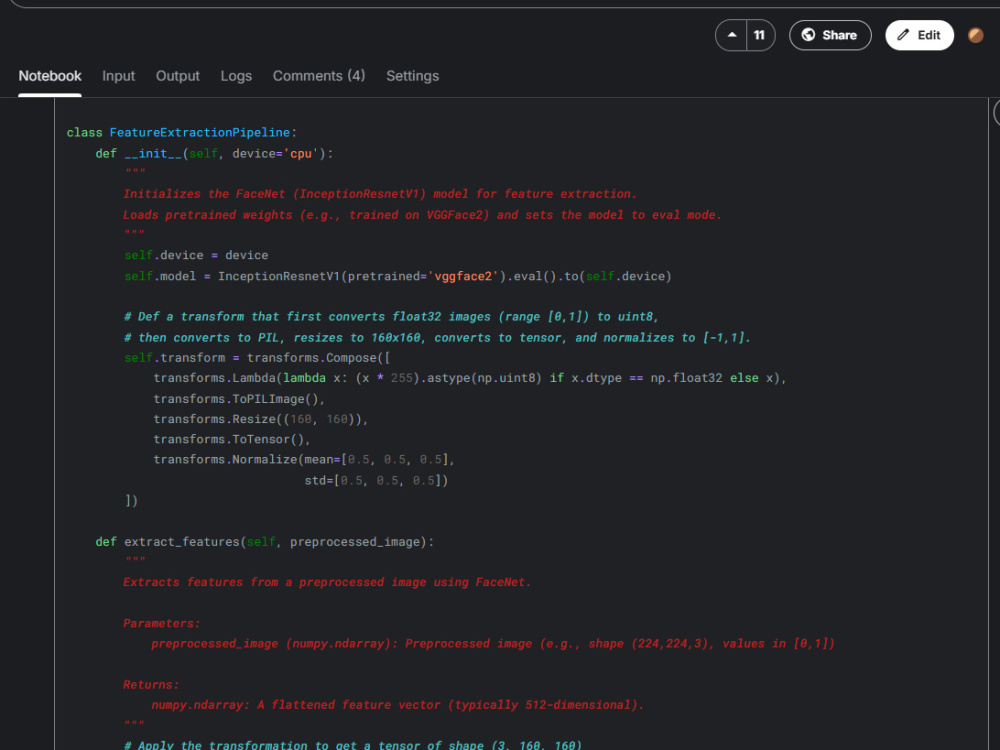Open the user avatar next to Edit
This screenshot has width=1000, height=750.
(x=975, y=35)
